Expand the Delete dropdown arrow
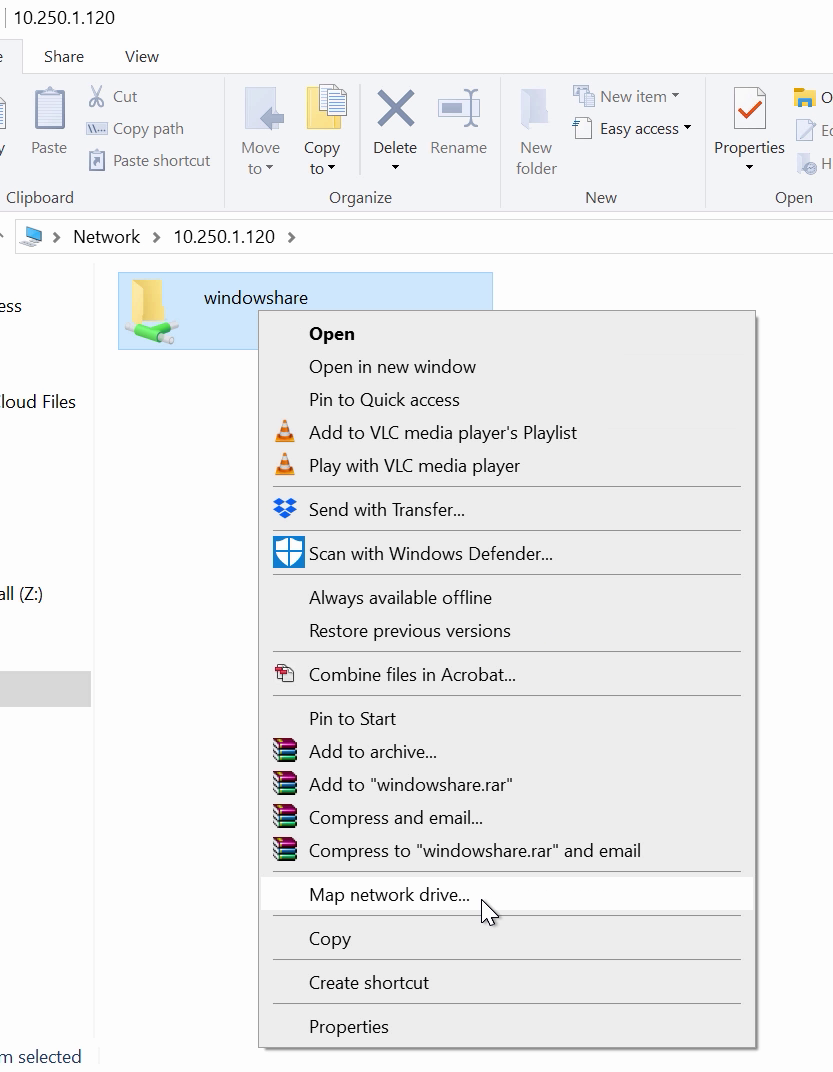The width and height of the screenshot is (833, 1072). [395, 168]
